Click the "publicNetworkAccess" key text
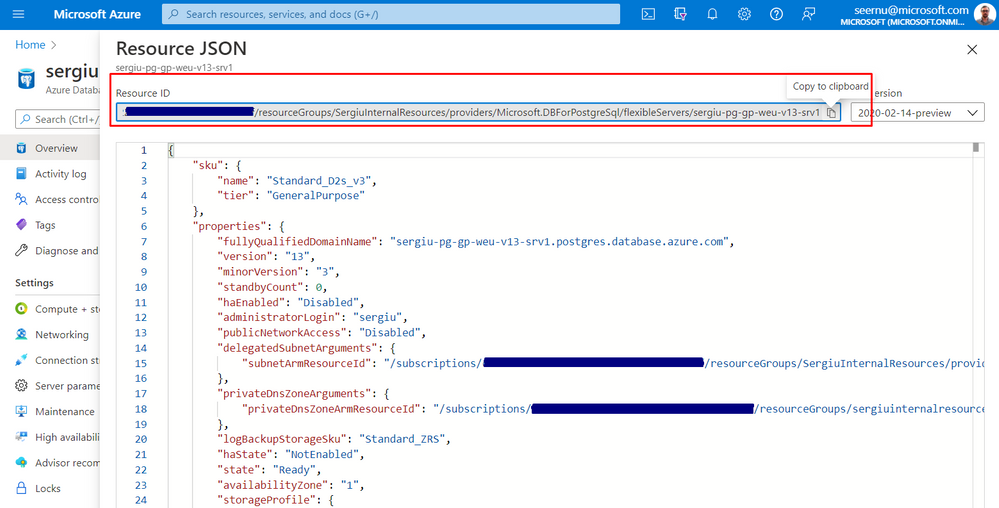The width and height of the screenshot is (999, 508). (x=282, y=333)
